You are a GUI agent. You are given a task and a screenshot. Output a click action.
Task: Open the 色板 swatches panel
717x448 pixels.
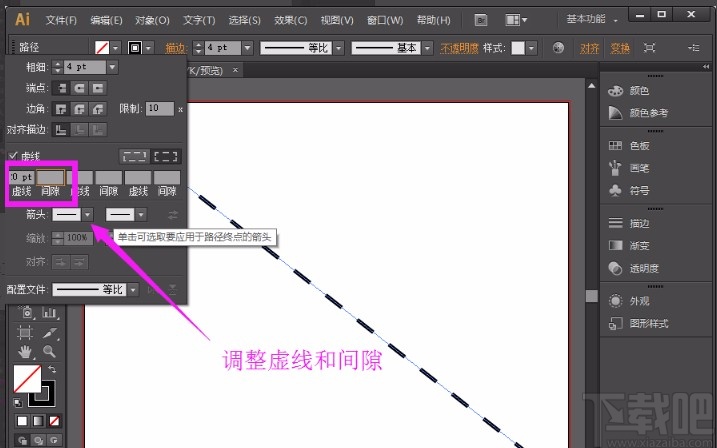(x=628, y=145)
